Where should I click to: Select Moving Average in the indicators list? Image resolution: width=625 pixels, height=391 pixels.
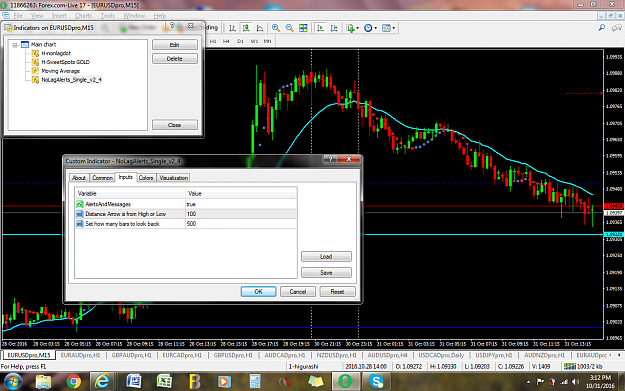tap(61, 71)
